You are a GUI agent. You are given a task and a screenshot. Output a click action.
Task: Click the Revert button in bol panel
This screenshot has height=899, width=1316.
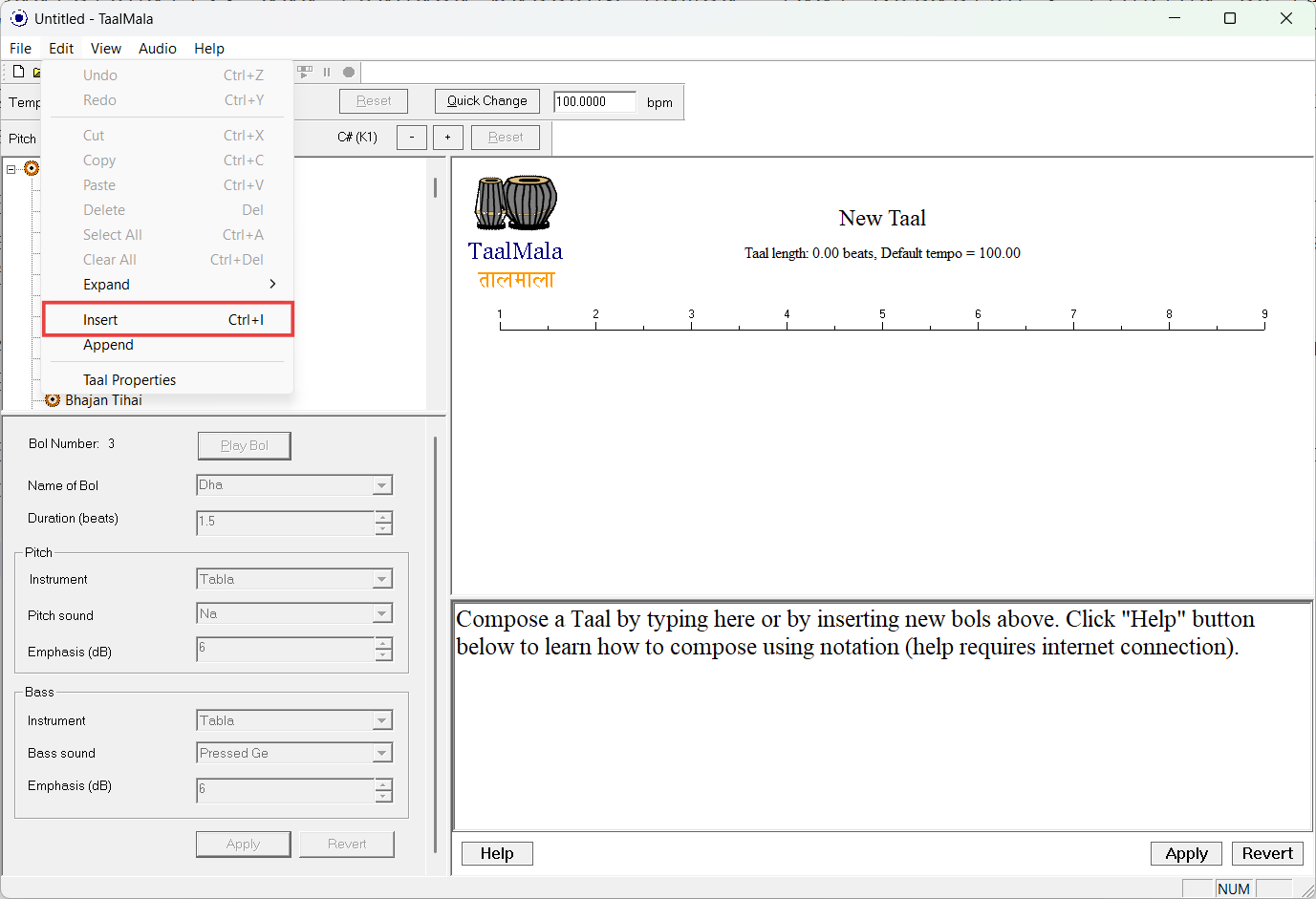click(347, 845)
